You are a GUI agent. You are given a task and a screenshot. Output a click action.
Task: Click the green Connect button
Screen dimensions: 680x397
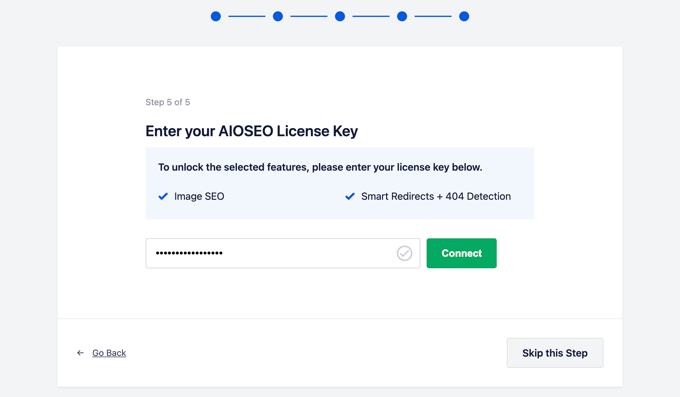[461, 253]
